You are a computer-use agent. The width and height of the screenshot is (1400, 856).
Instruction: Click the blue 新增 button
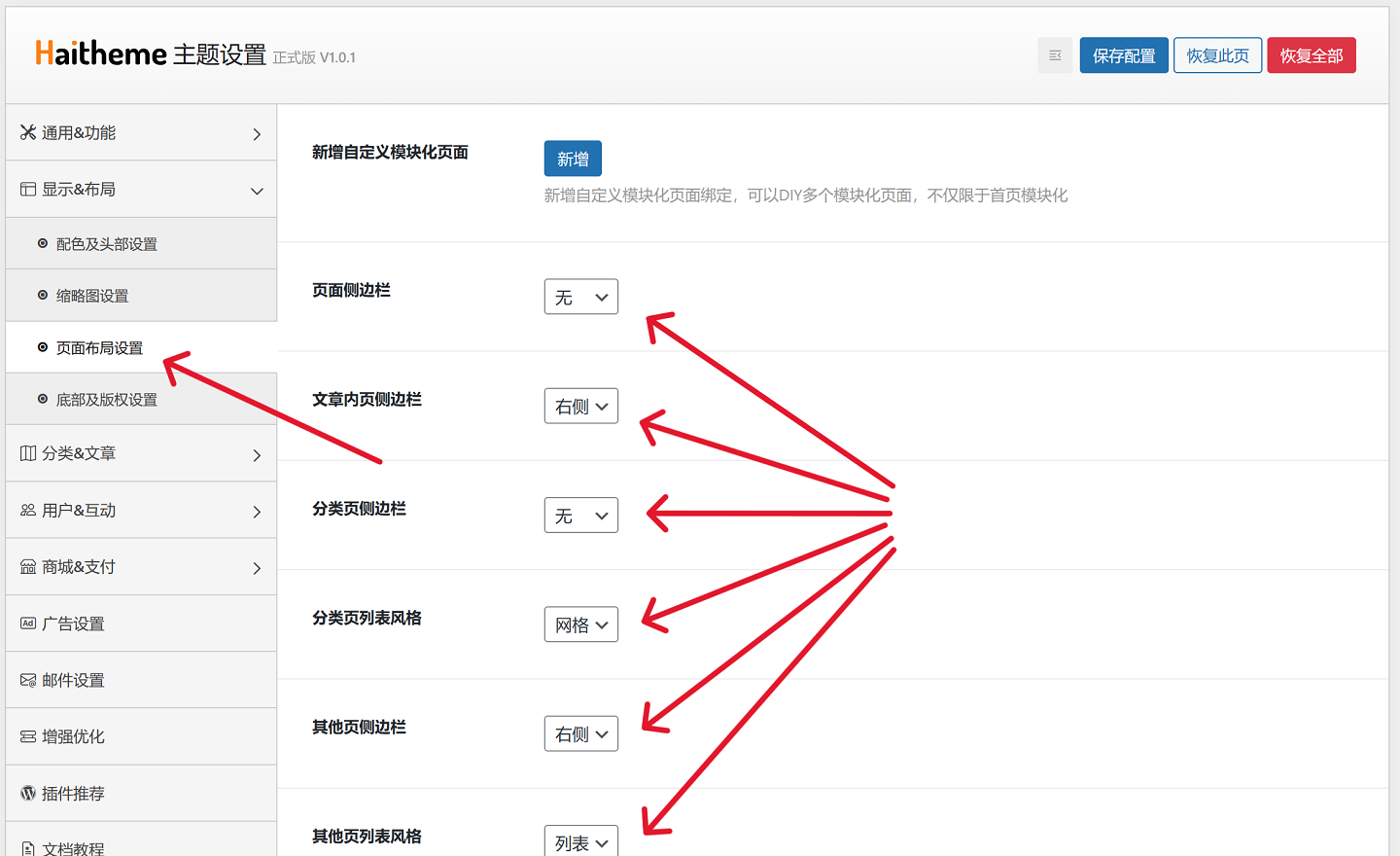coord(573,159)
